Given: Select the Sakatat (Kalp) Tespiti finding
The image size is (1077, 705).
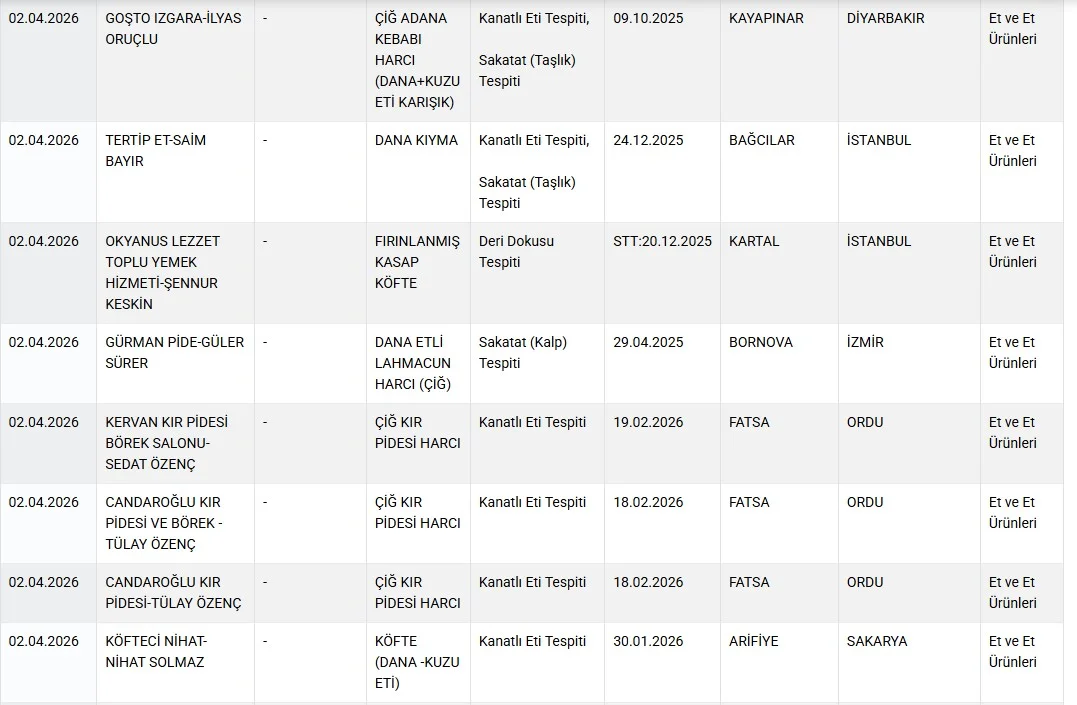Looking at the screenshot, I should [x=523, y=352].
